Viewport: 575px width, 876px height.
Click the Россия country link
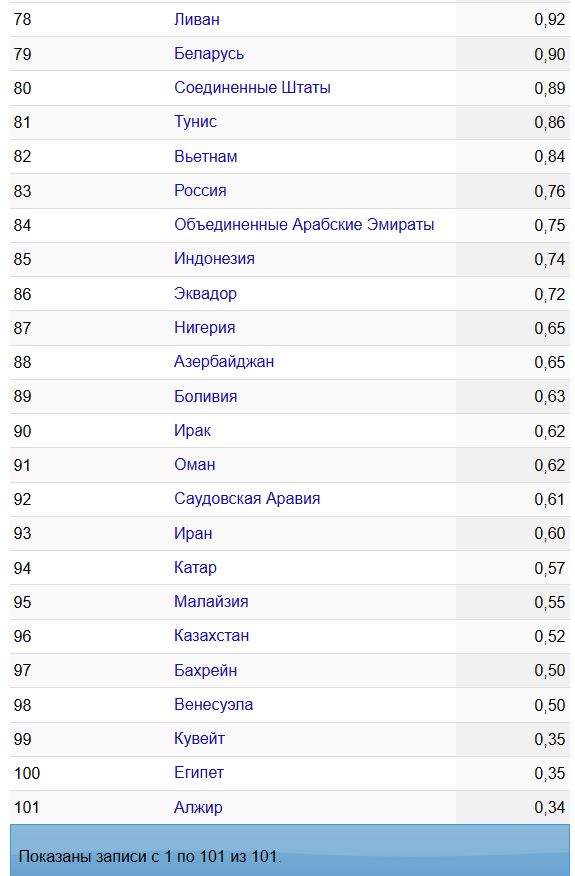(x=200, y=191)
